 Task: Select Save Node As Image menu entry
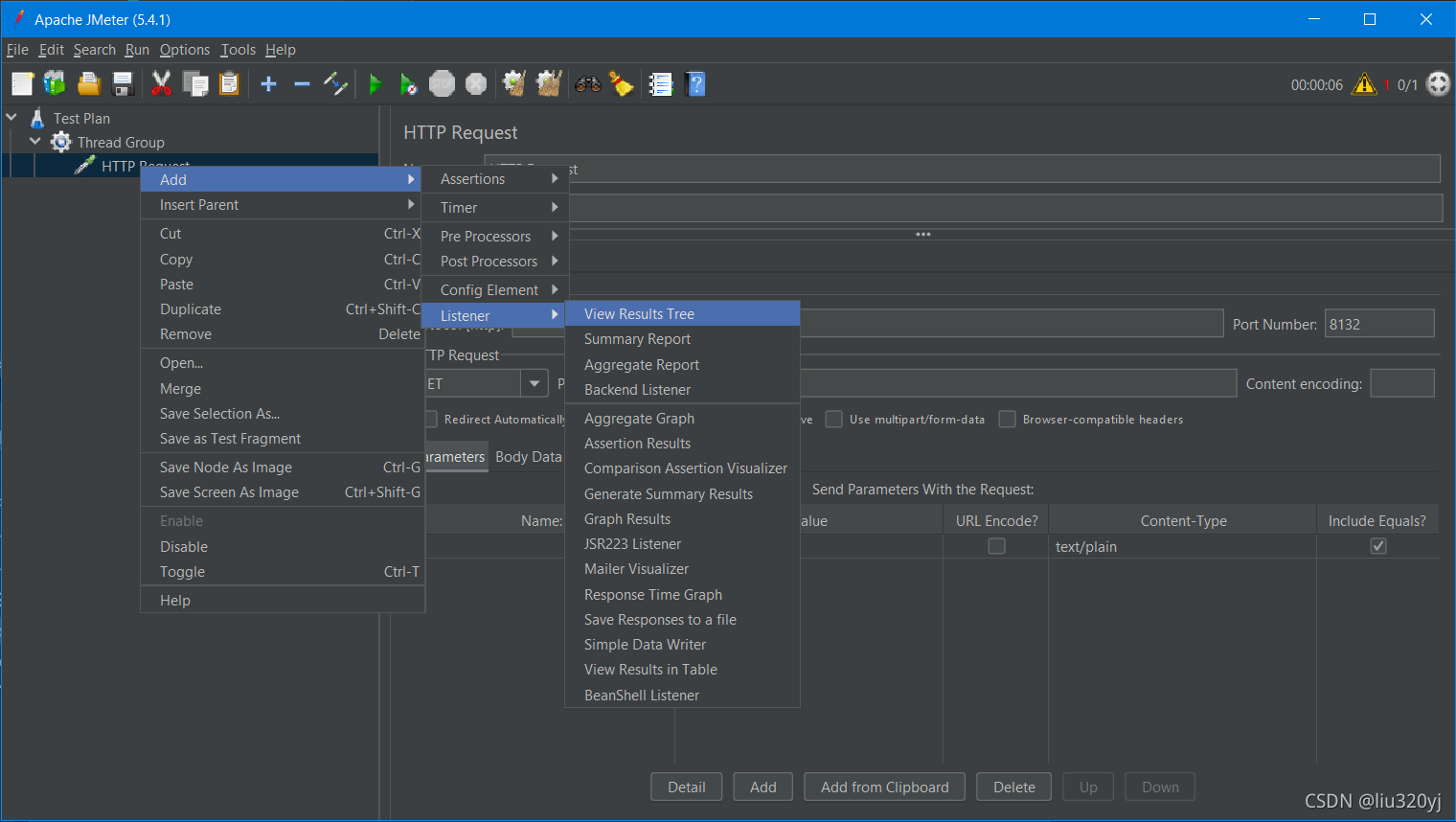coord(281,468)
